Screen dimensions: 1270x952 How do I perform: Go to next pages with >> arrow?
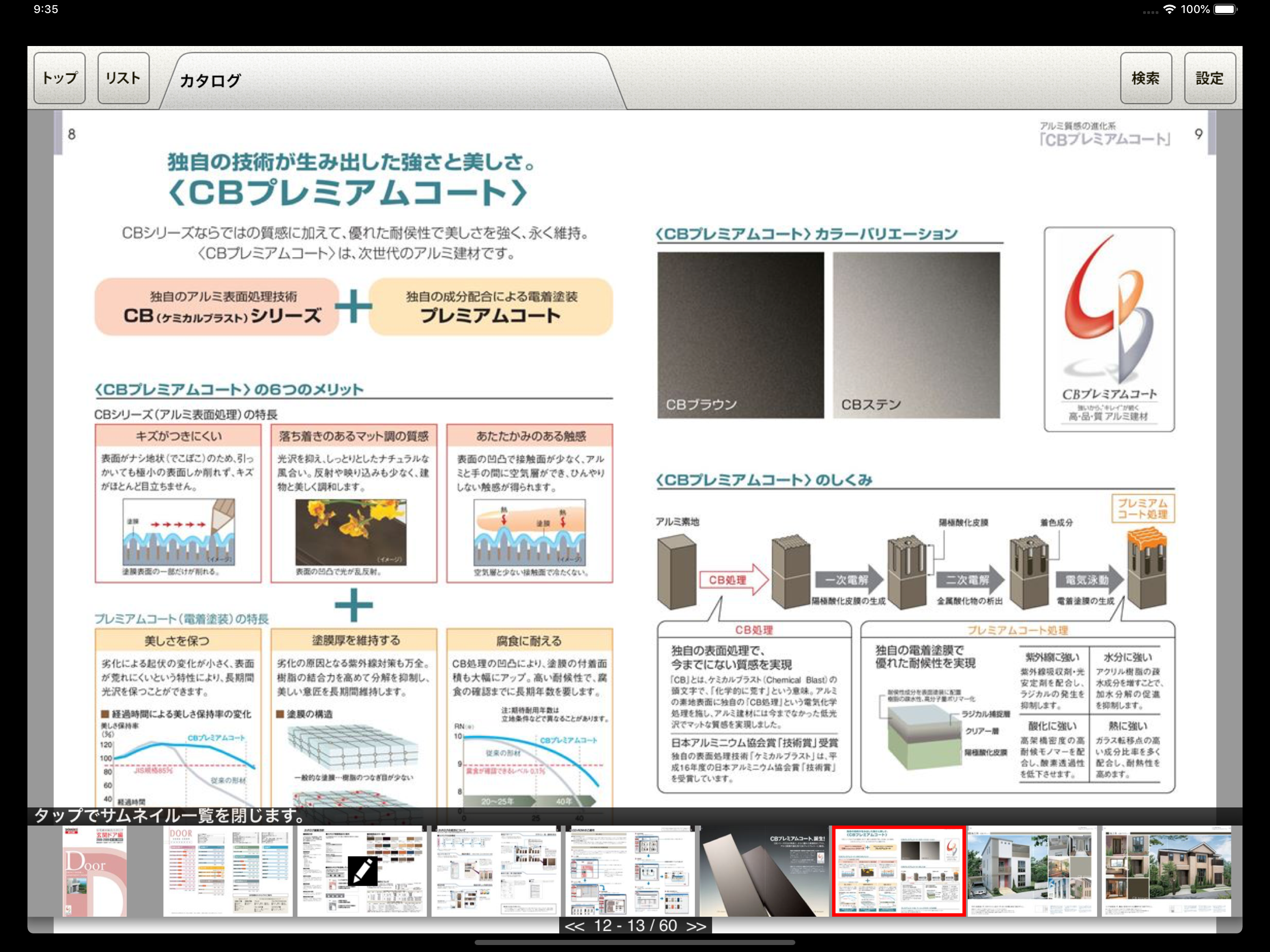(696, 926)
